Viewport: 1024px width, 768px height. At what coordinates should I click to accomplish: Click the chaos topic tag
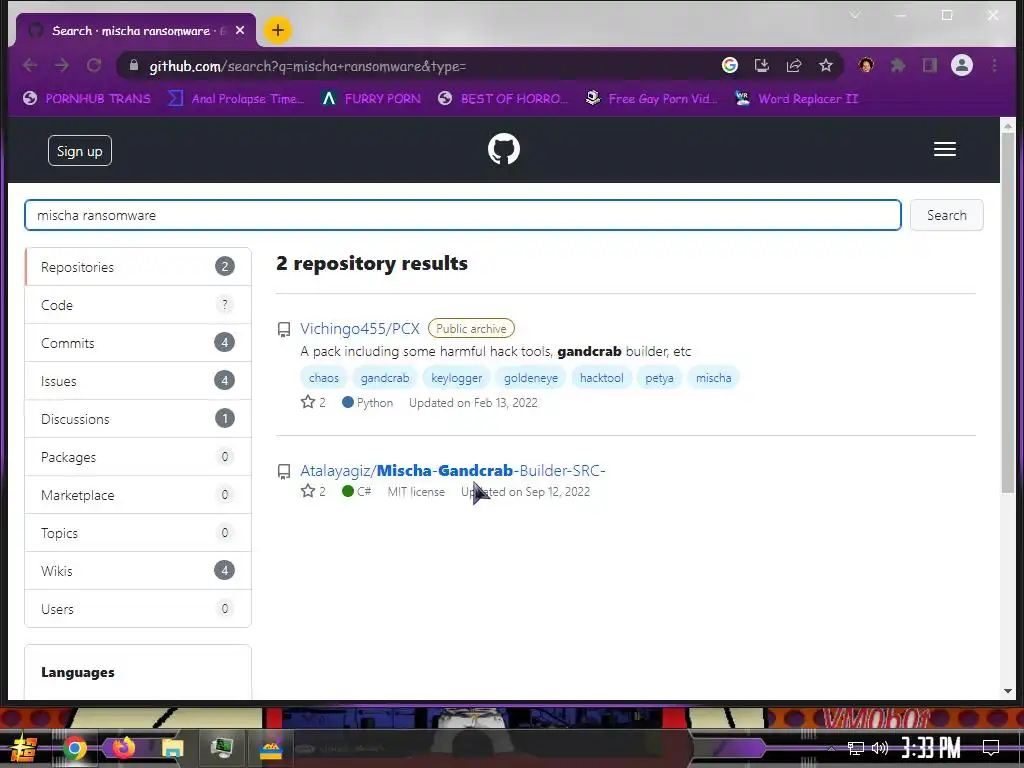[x=323, y=377]
